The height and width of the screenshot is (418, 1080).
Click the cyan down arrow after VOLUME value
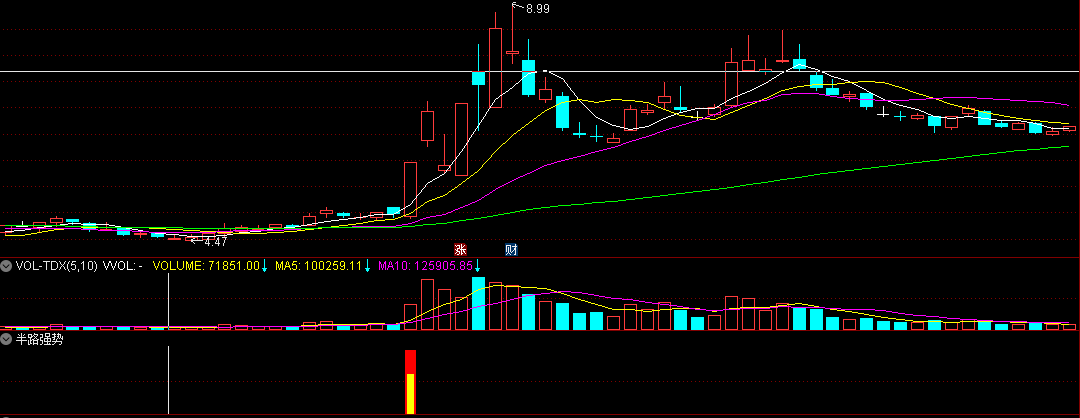(x=264, y=265)
